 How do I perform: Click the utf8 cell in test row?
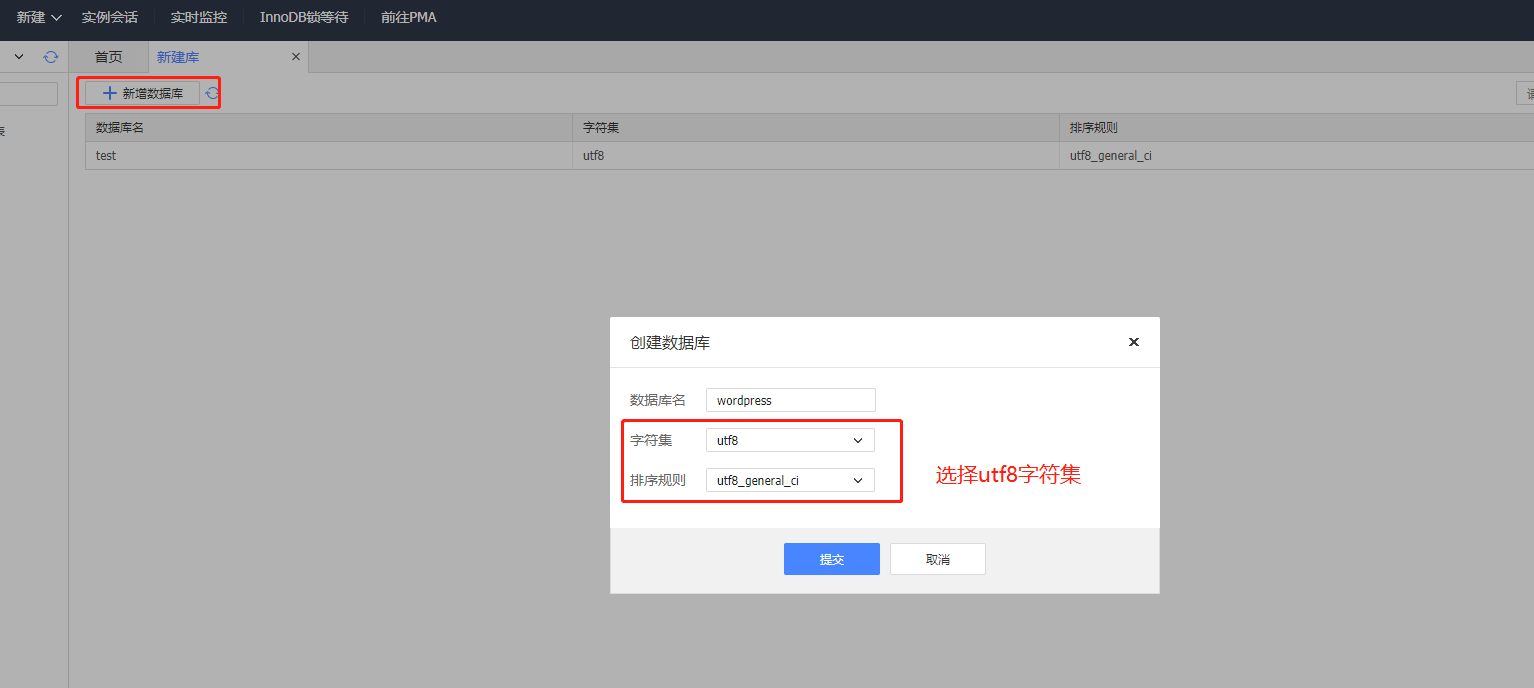[x=816, y=156]
